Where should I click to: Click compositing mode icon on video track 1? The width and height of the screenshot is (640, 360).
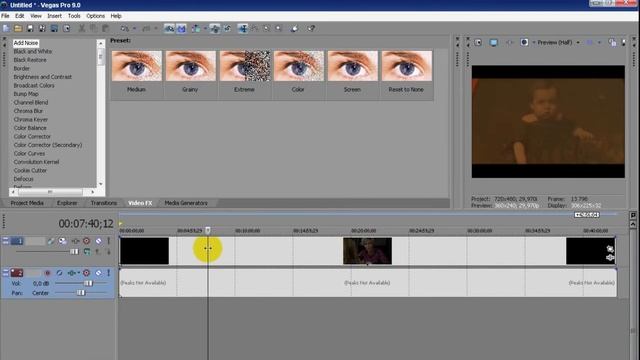[x=87, y=252]
